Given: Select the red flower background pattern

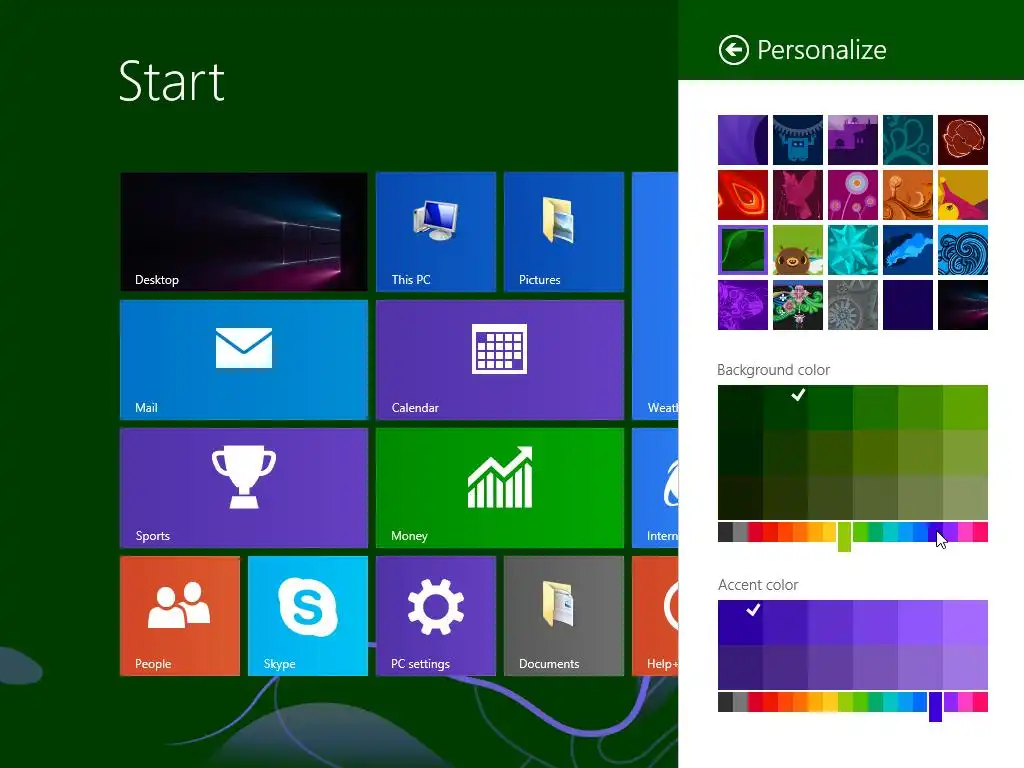Looking at the screenshot, I should pos(963,140).
